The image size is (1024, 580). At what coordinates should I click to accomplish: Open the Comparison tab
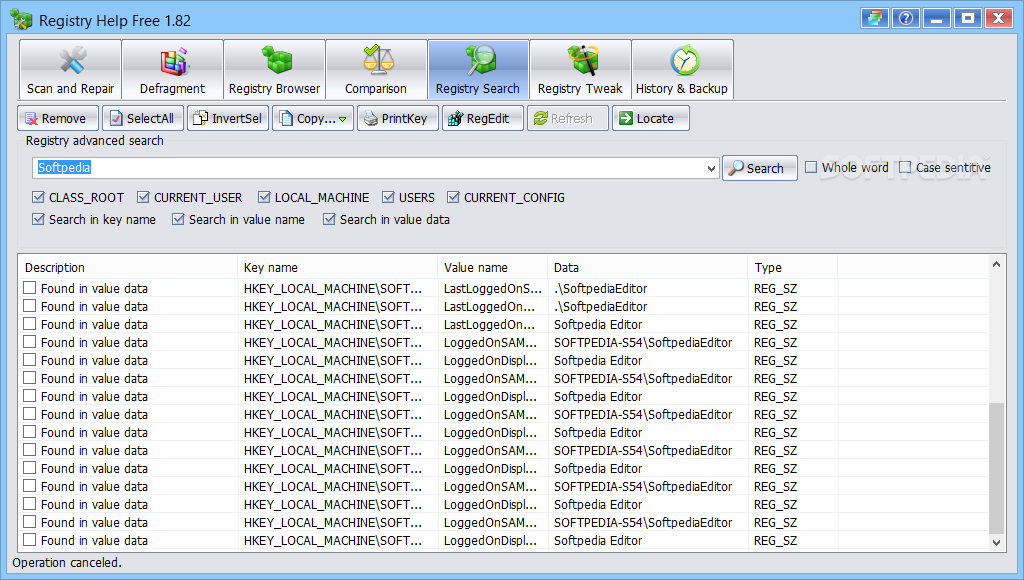[376, 69]
